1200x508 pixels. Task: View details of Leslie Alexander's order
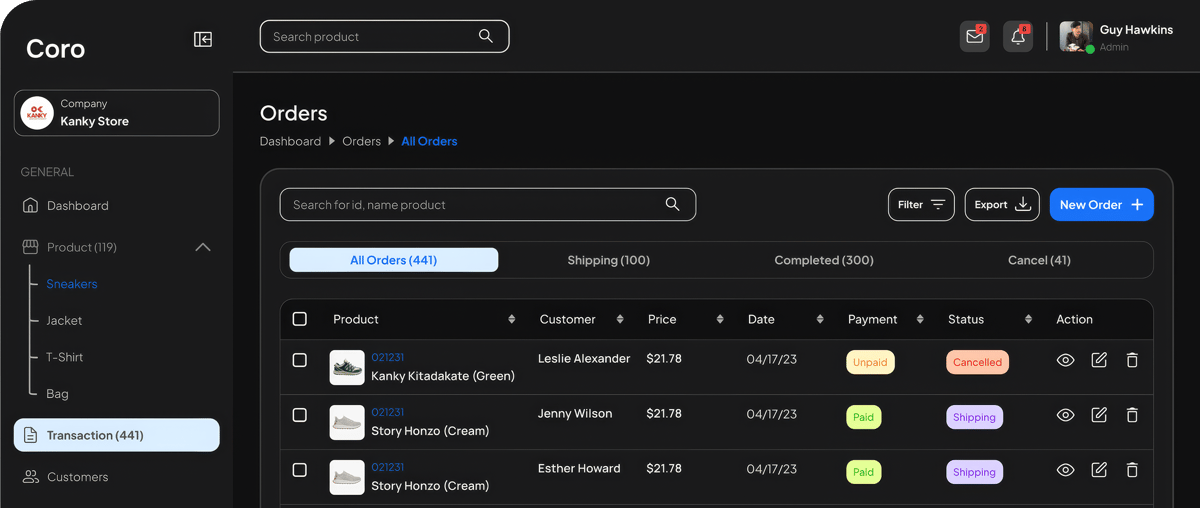point(1066,360)
